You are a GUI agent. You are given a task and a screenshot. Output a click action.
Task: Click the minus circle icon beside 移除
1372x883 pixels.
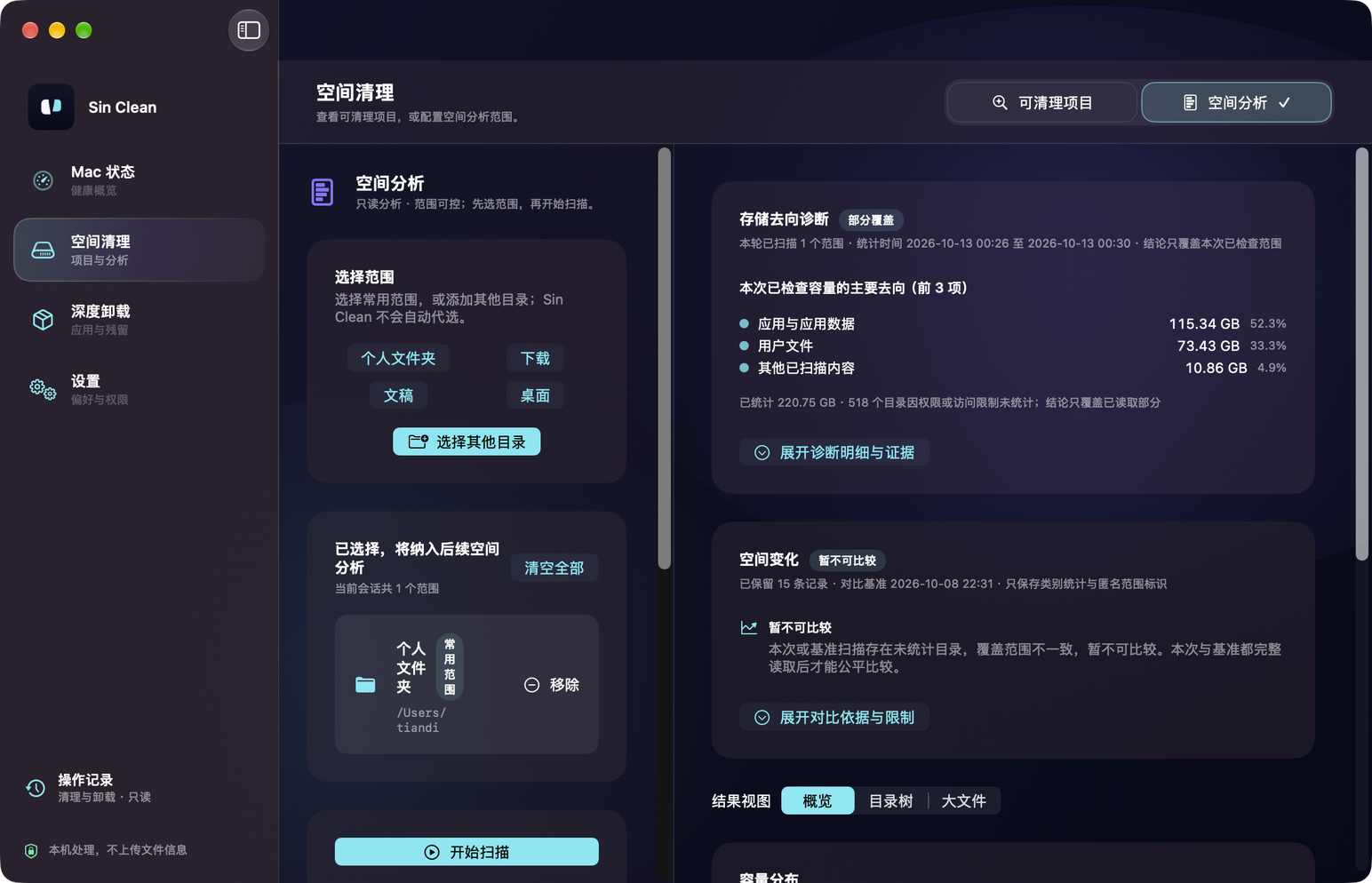point(531,685)
